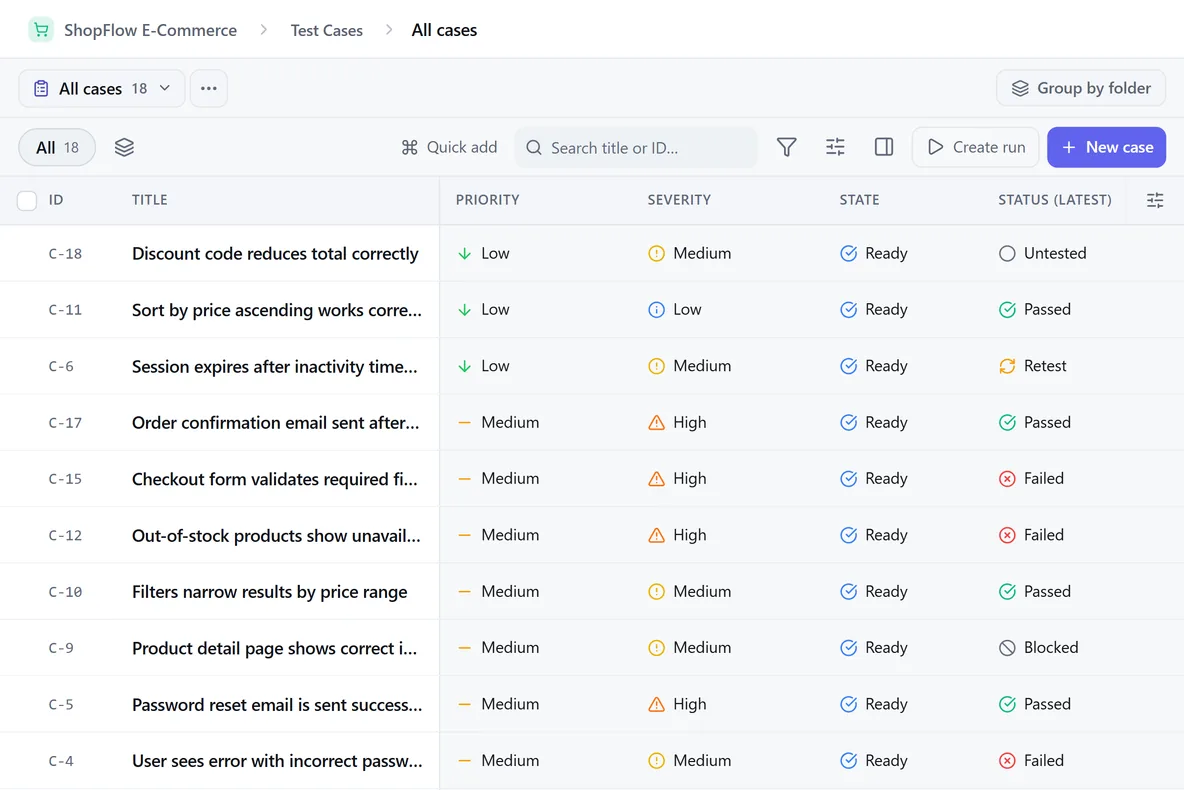Click Failed status icon in C-15 row
Screen dimensions: 1184x790
[1007, 479]
